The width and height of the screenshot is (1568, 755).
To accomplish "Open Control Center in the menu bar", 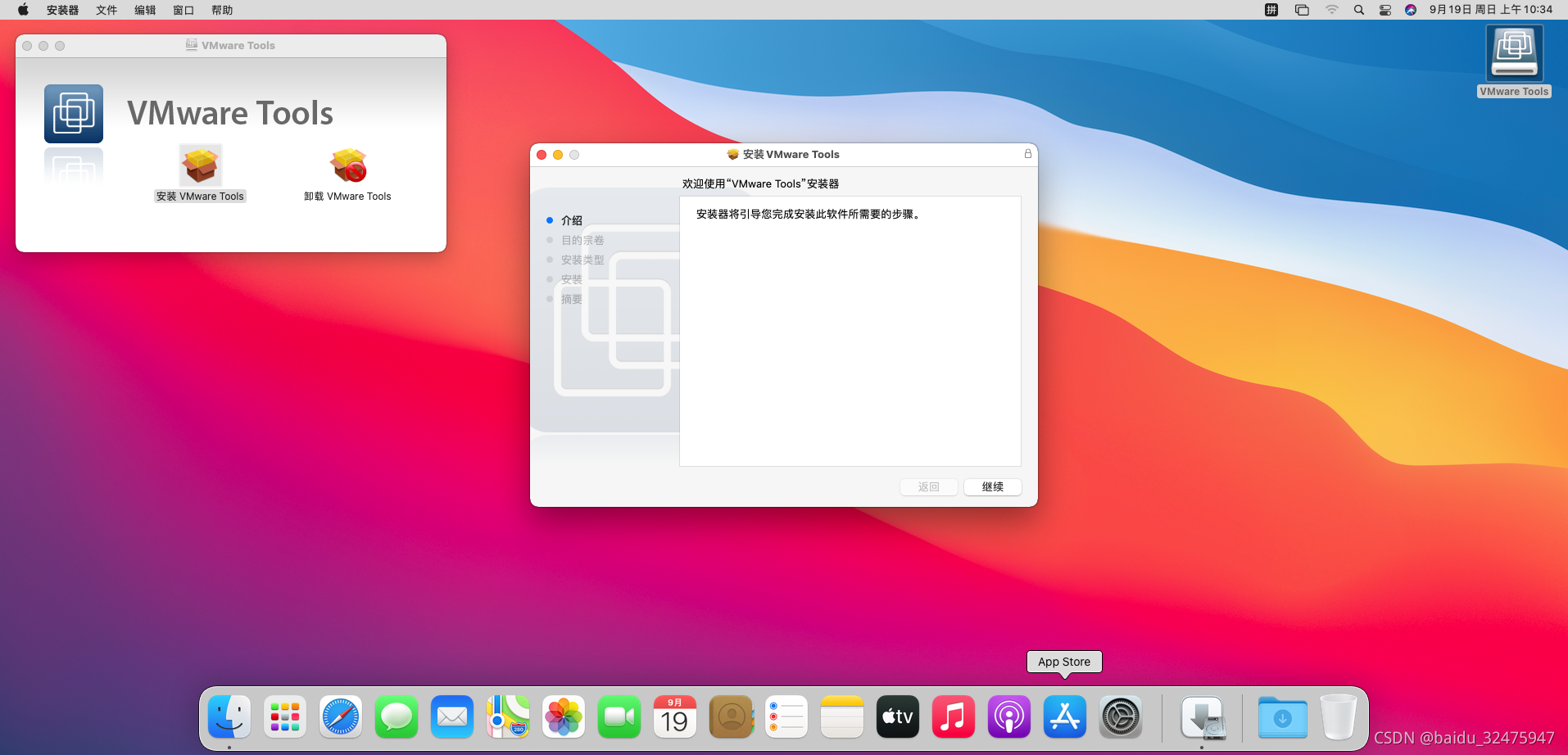I will click(x=1385, y=10).
